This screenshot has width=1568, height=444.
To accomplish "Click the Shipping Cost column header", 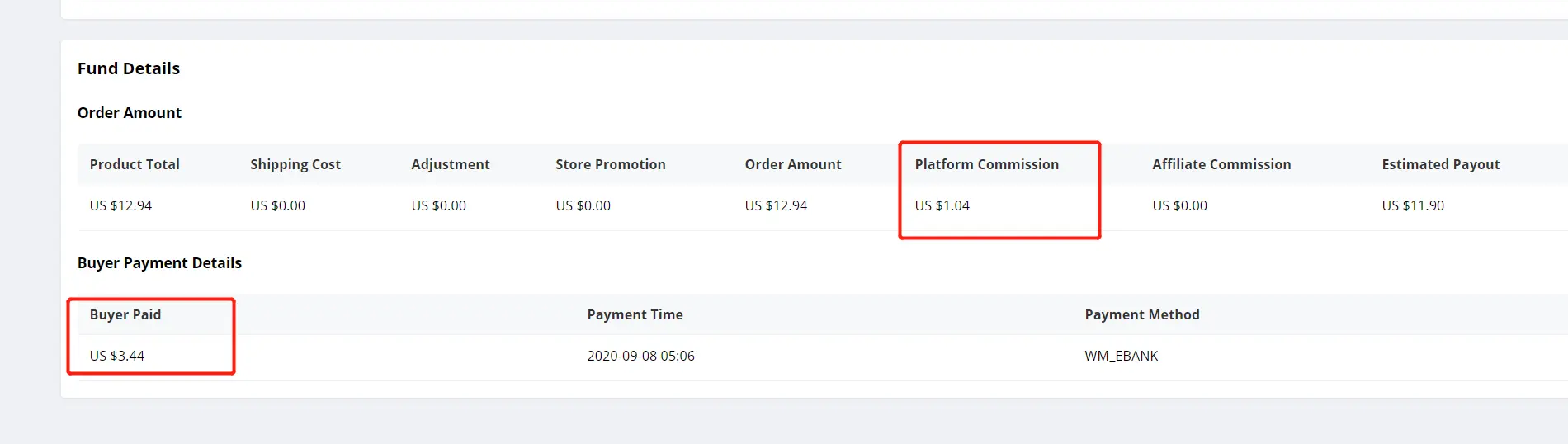I will [295, 164].
